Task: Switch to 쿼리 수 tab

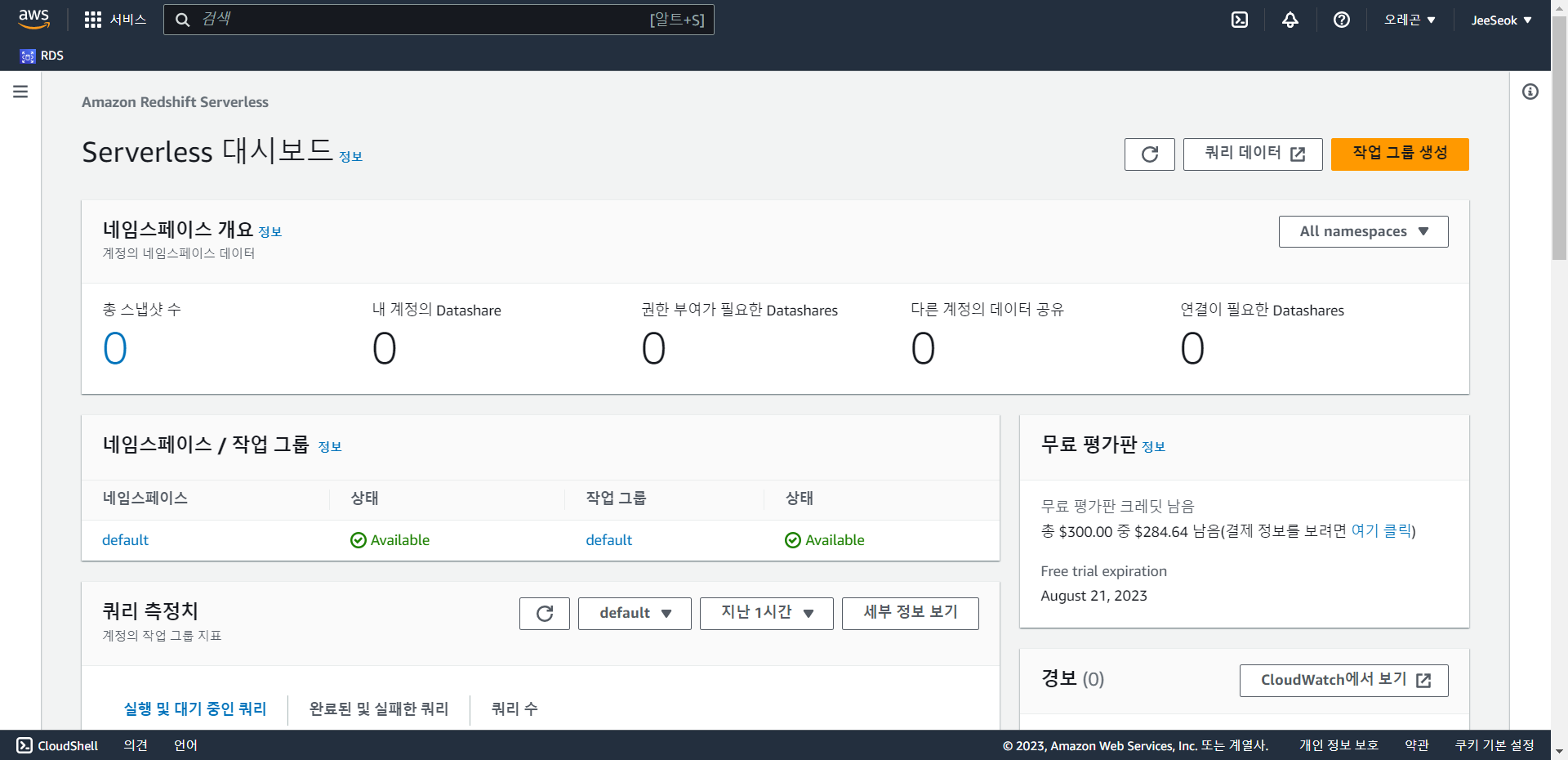Action: 514,709
